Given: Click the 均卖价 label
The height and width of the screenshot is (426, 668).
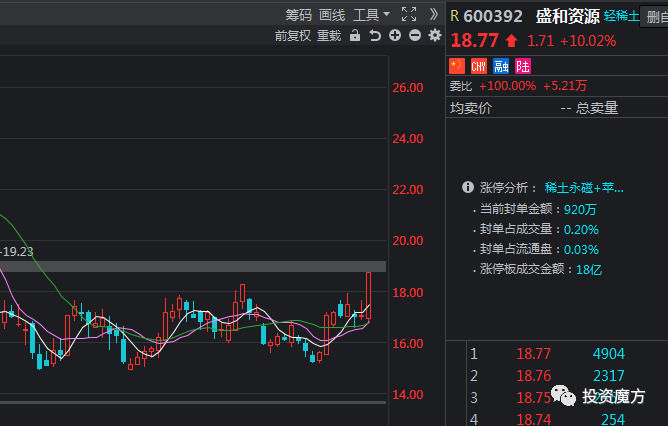Looking at the screenshot, I should click(471, 108).
